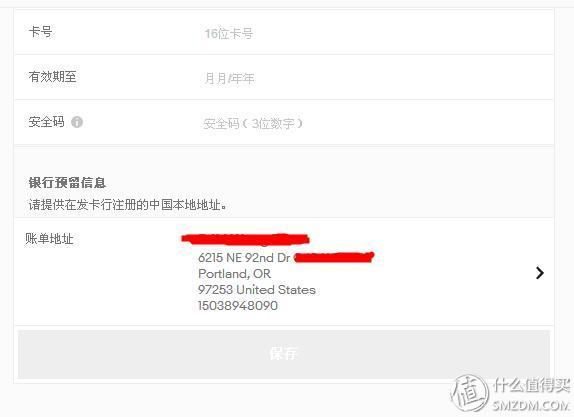
Task: Click the 97253 United States line
Action: (x=257, y=290)
